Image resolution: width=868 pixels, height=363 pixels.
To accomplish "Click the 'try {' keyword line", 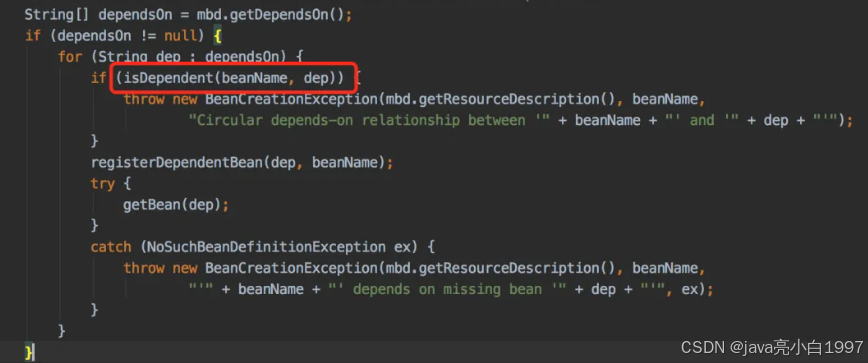I will tap(111, 184).
